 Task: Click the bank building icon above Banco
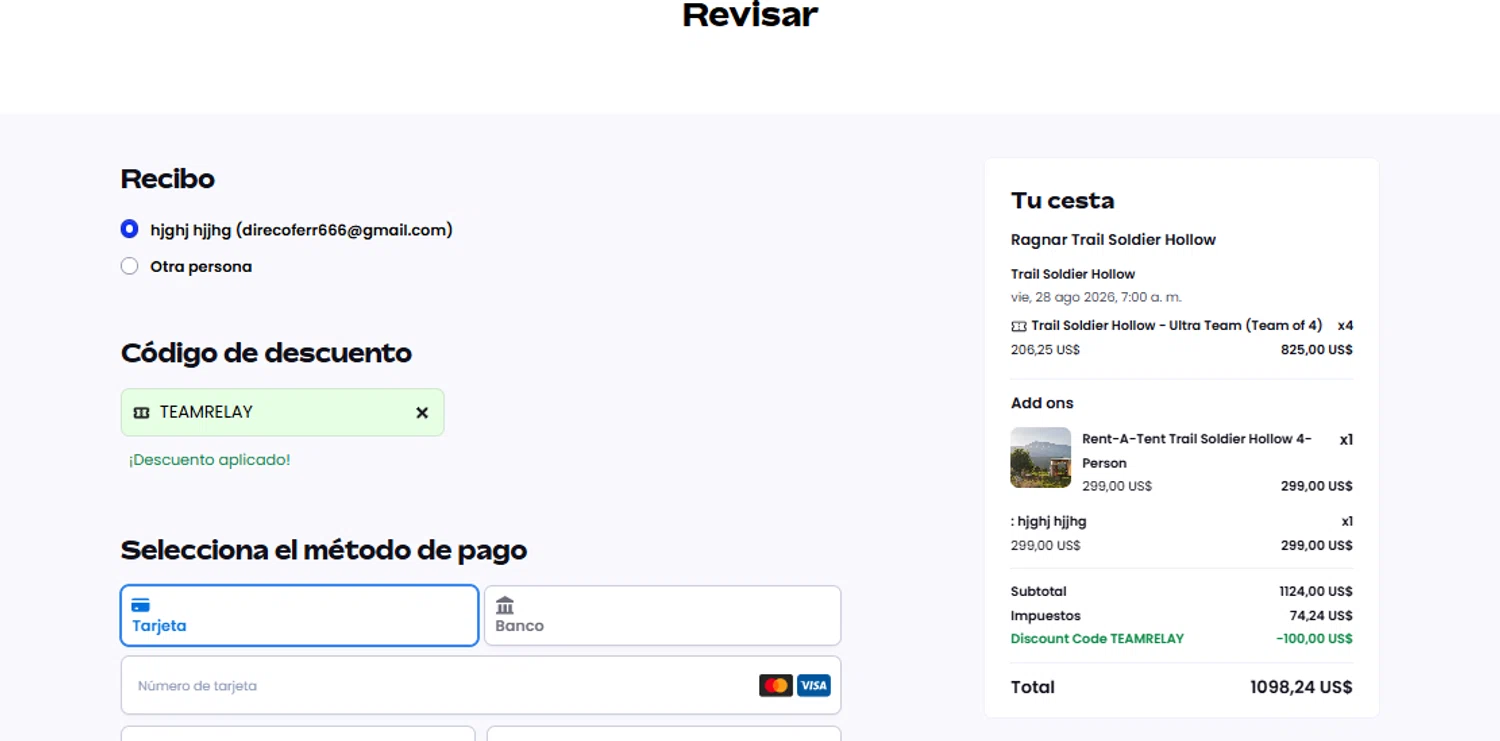505,605
